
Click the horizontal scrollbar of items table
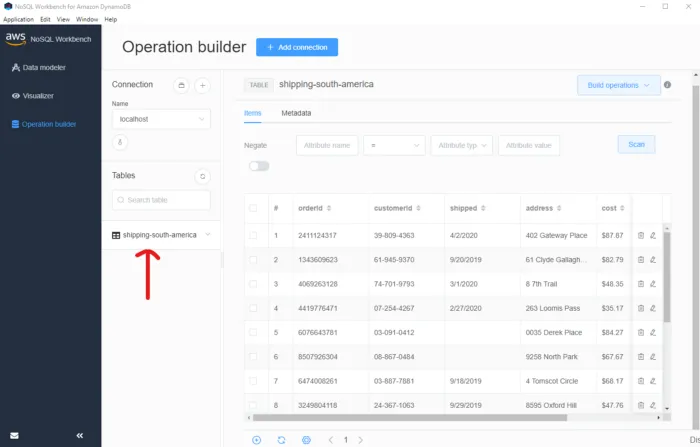[410, 418]
